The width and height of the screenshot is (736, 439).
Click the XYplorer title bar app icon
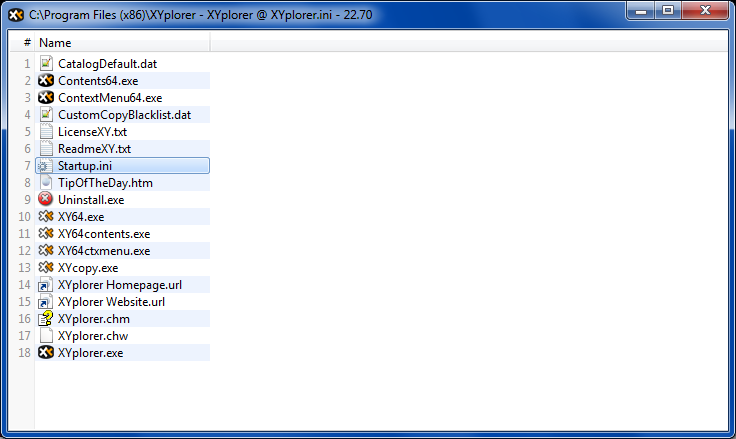[x=16, y=15]
